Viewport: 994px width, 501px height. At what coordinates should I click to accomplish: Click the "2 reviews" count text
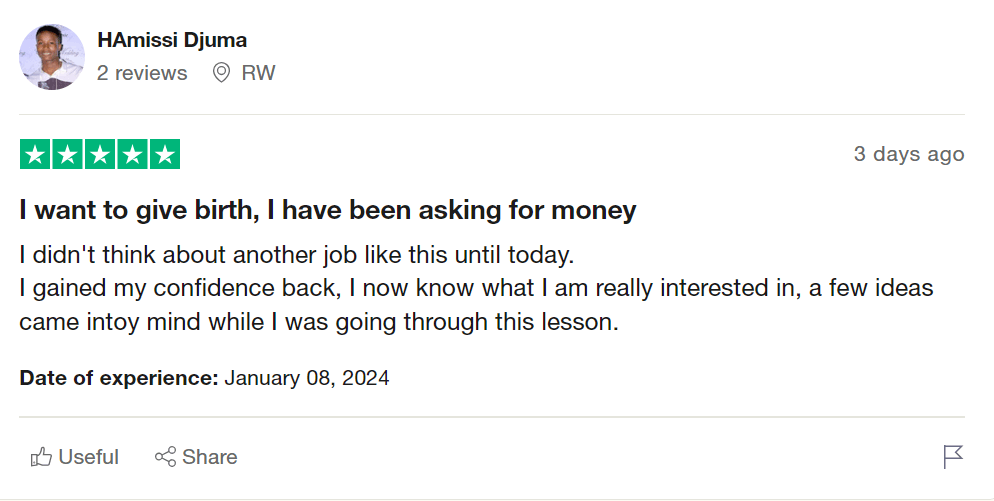(142, 73)
